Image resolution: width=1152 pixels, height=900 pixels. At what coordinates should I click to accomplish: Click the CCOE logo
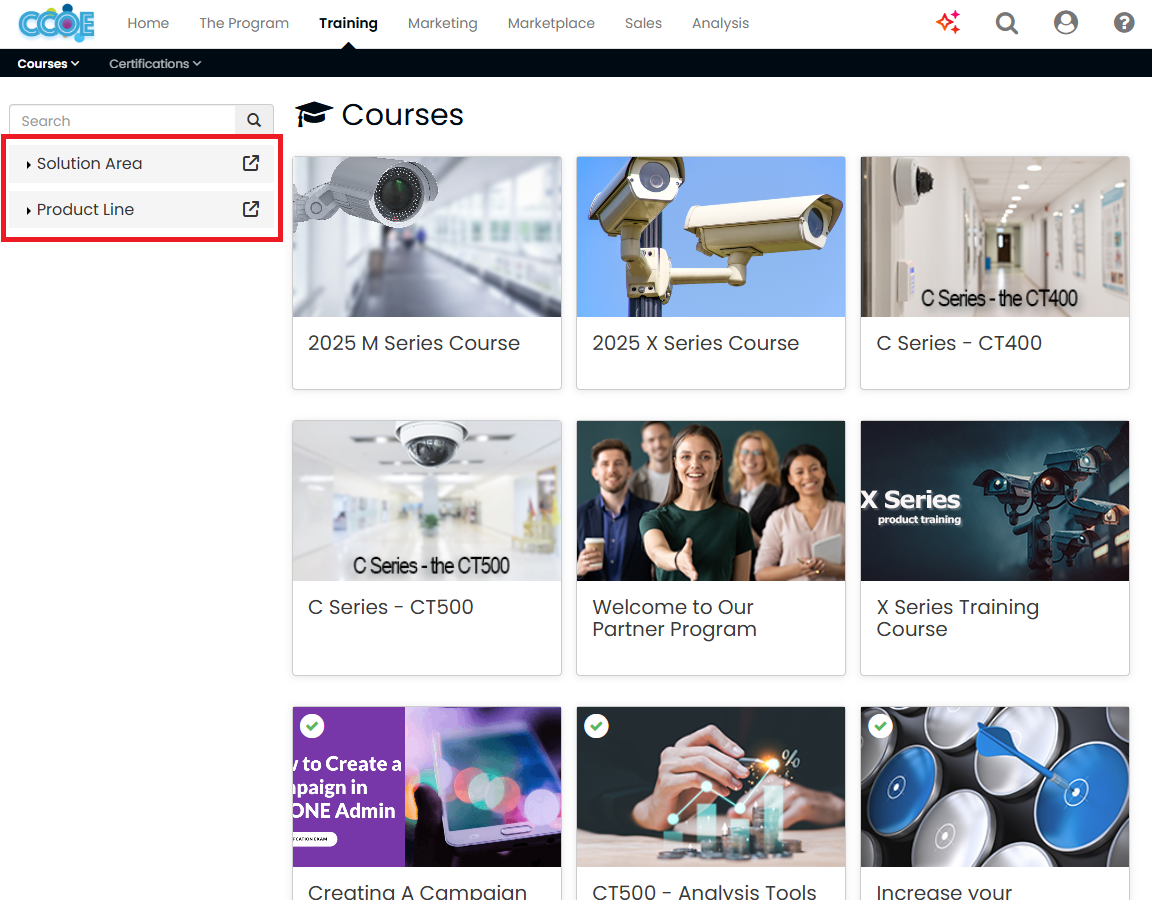point(56,22)
